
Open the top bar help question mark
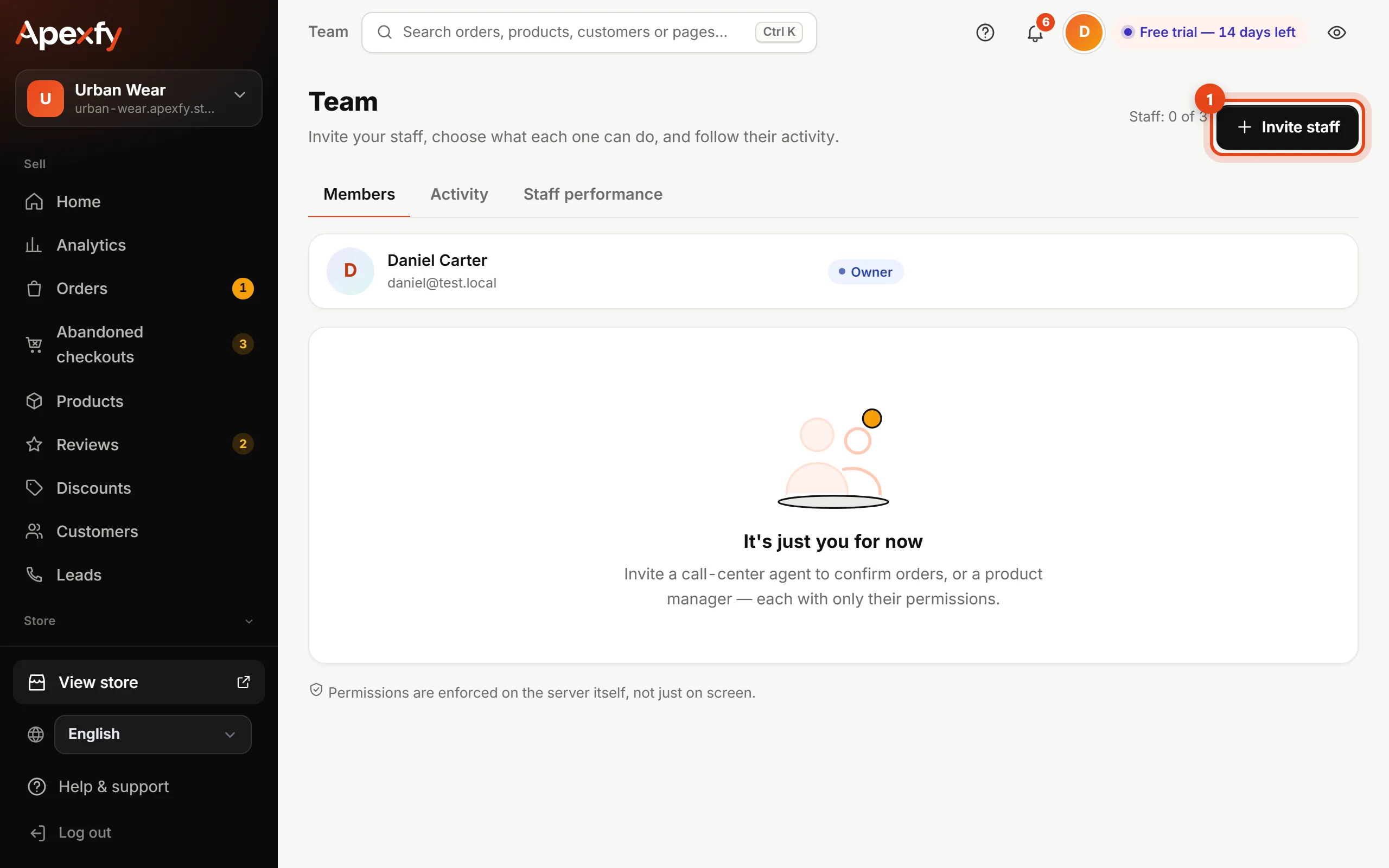tap(985, 32)
